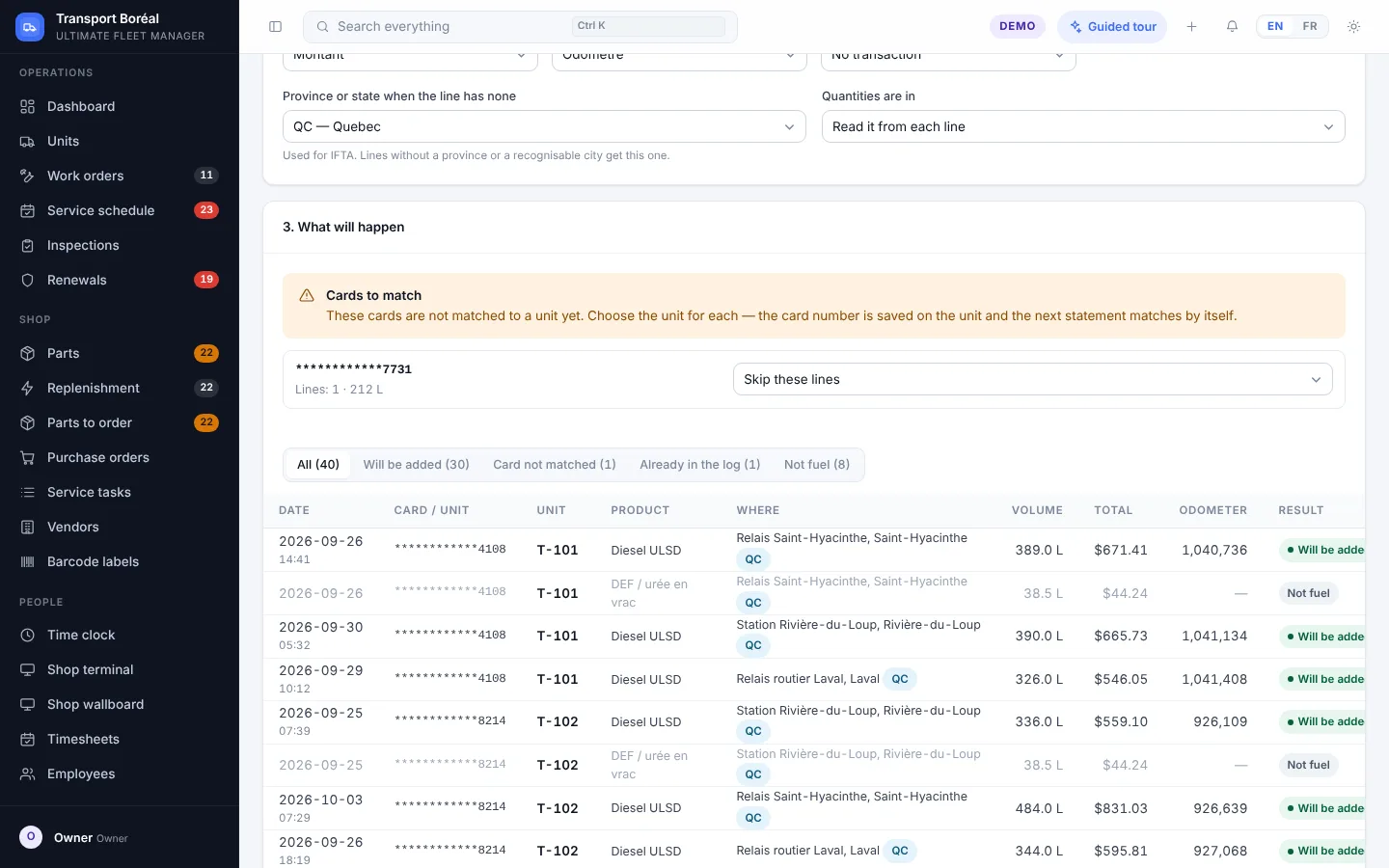
Task: Expand the Montant column dropdown
Action: (x=410, y=60)
